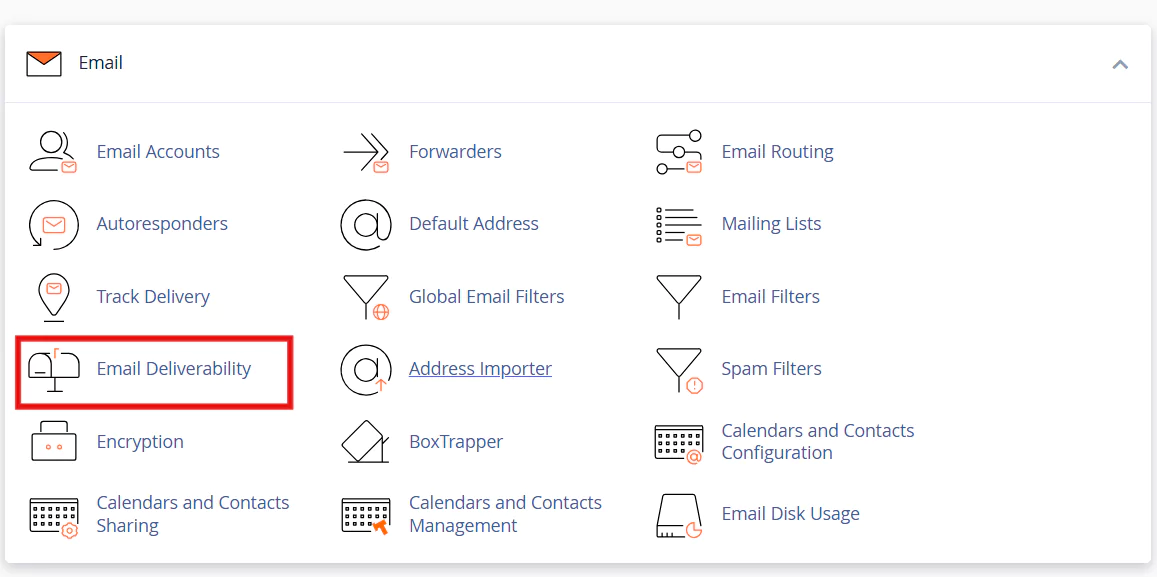Click the Calendars and Contacts Sharing icon
1157x577 pixels.
(54, 516)
